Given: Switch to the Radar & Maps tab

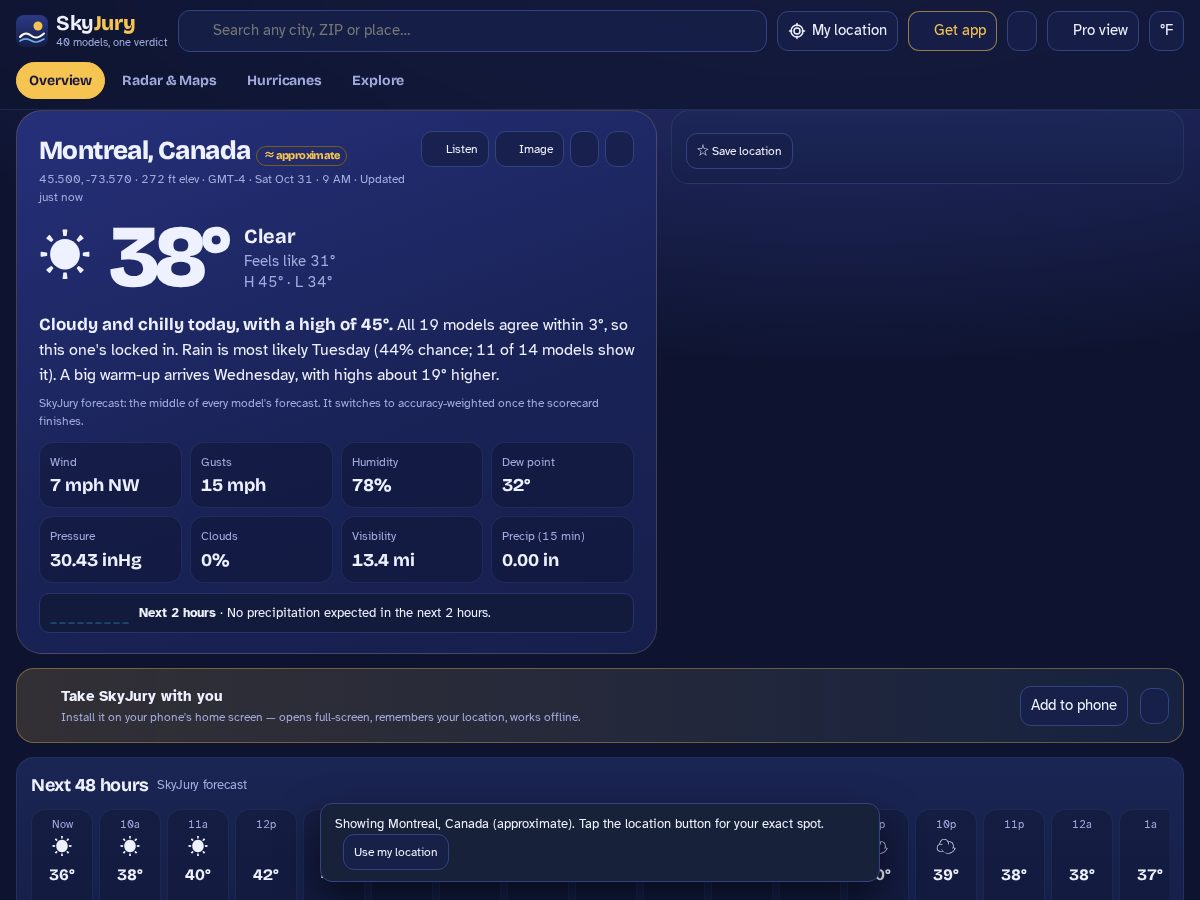Looking at the screenshot, I should [x=169, y=80].
